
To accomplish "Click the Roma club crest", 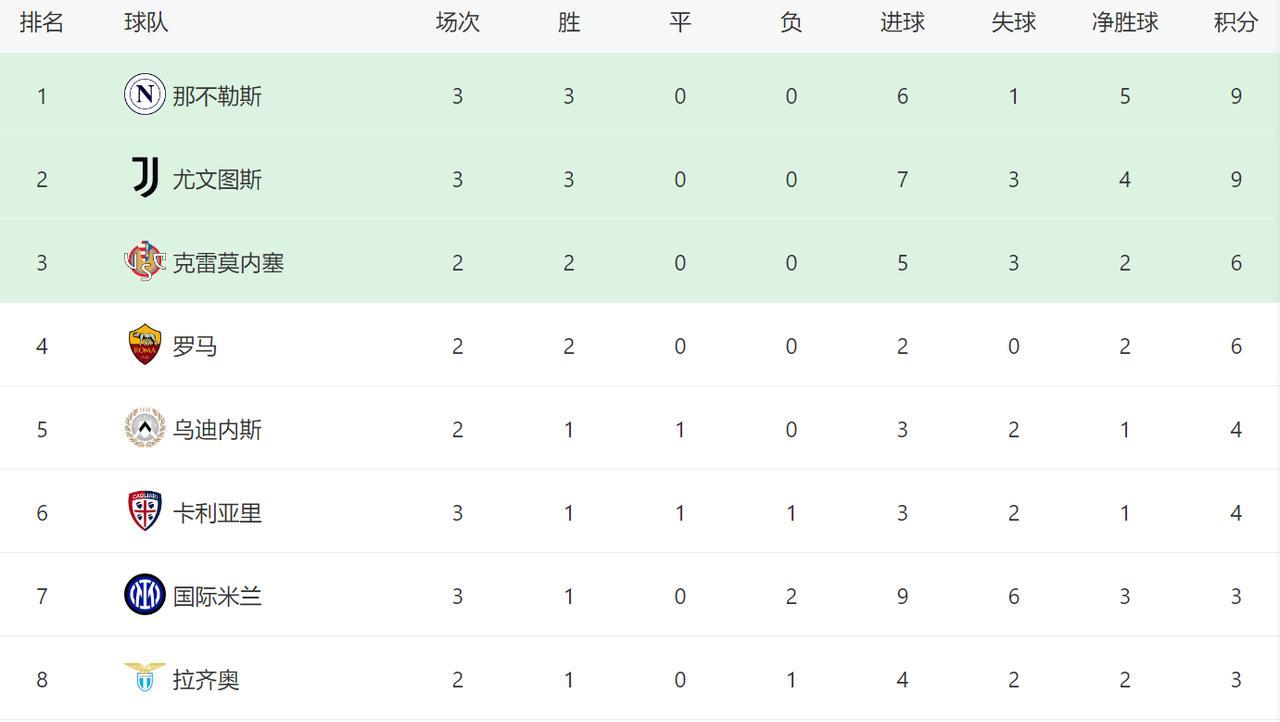I will pos(145,345).
